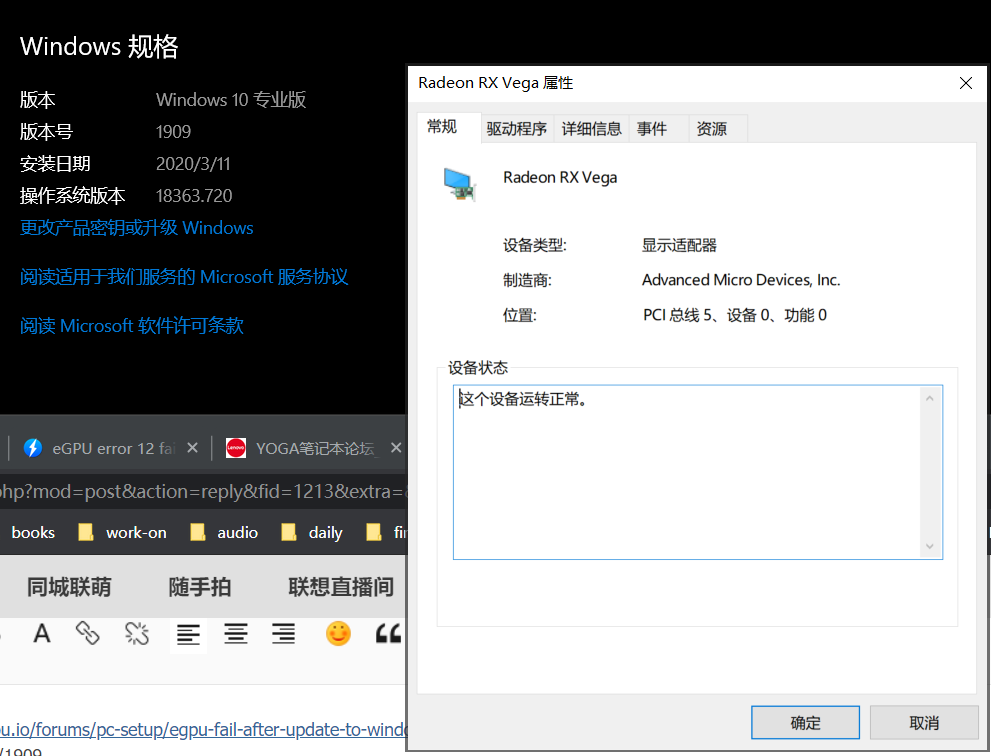Open the Microsoft 服务协议 link
The image size is (991, 756).
(x=184, y=277)
